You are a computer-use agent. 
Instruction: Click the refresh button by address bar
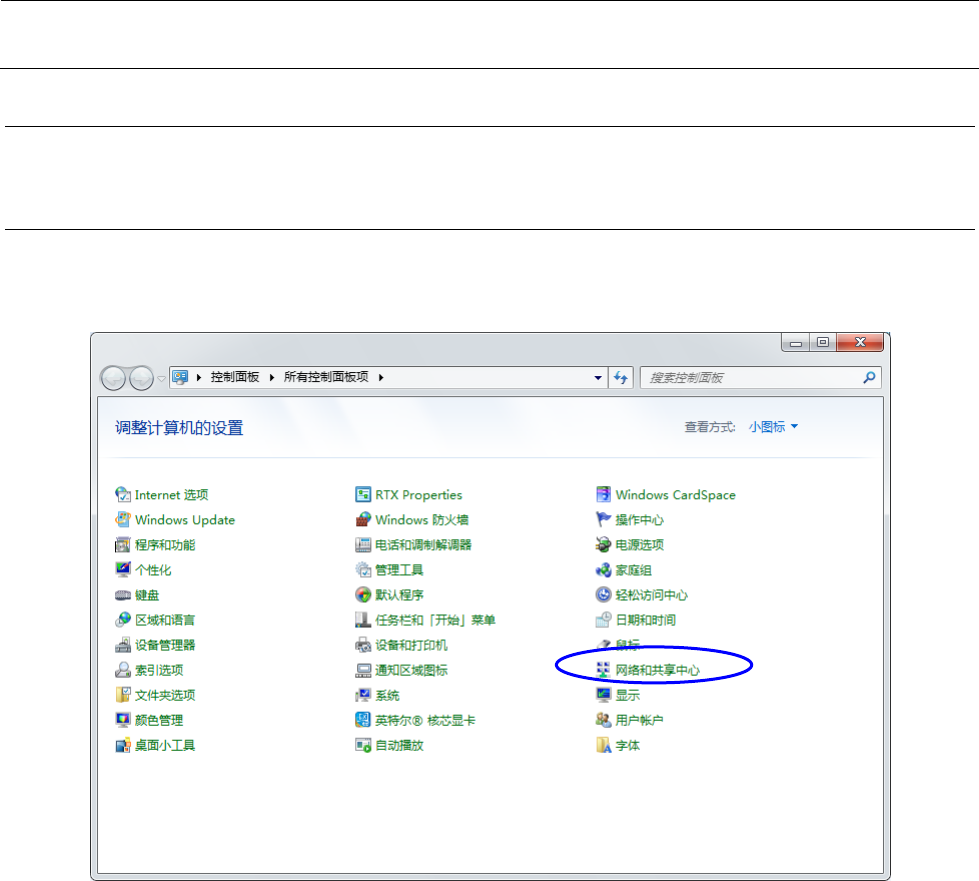coord(621,377)
